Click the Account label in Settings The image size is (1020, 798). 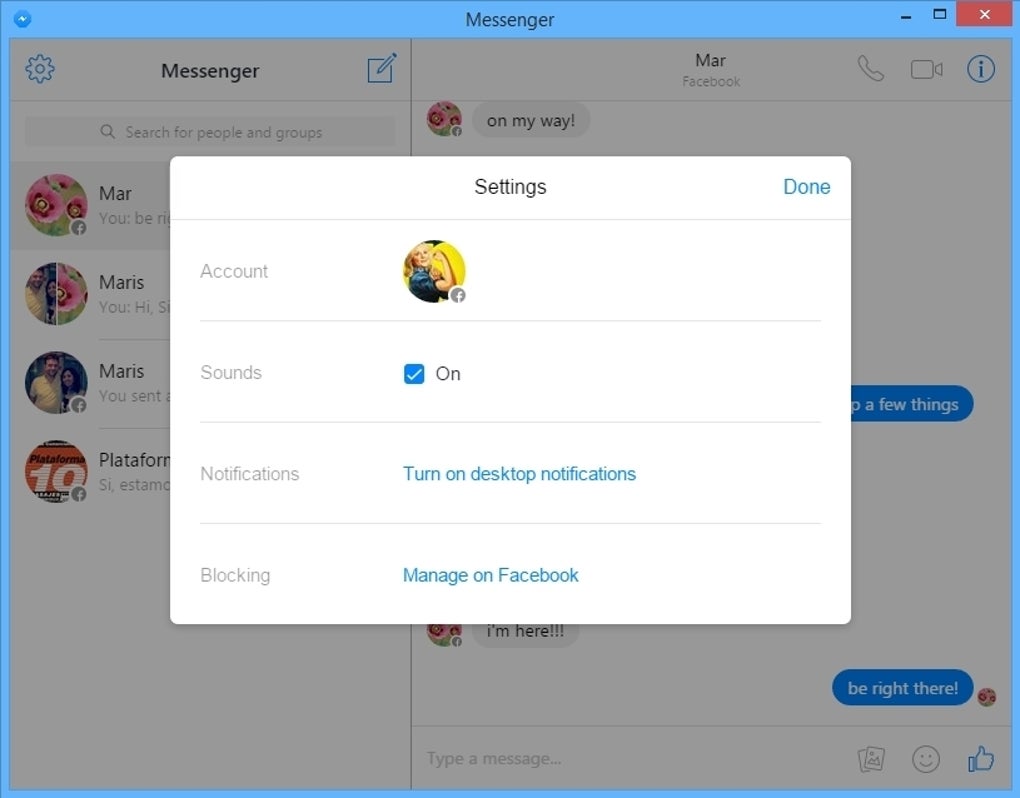[234, 271]
